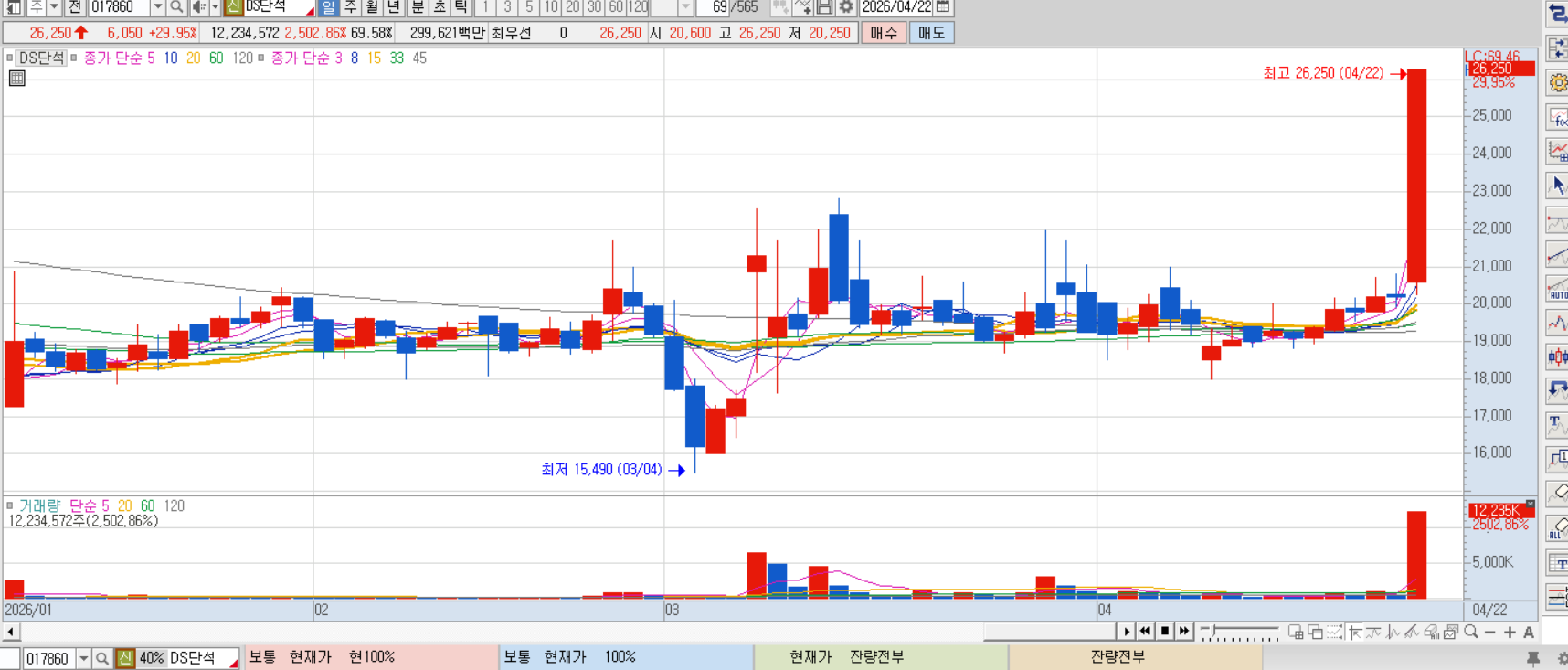Switch to yearly (년) period
The image size is (1568, 670).
[x=395, y=7]
